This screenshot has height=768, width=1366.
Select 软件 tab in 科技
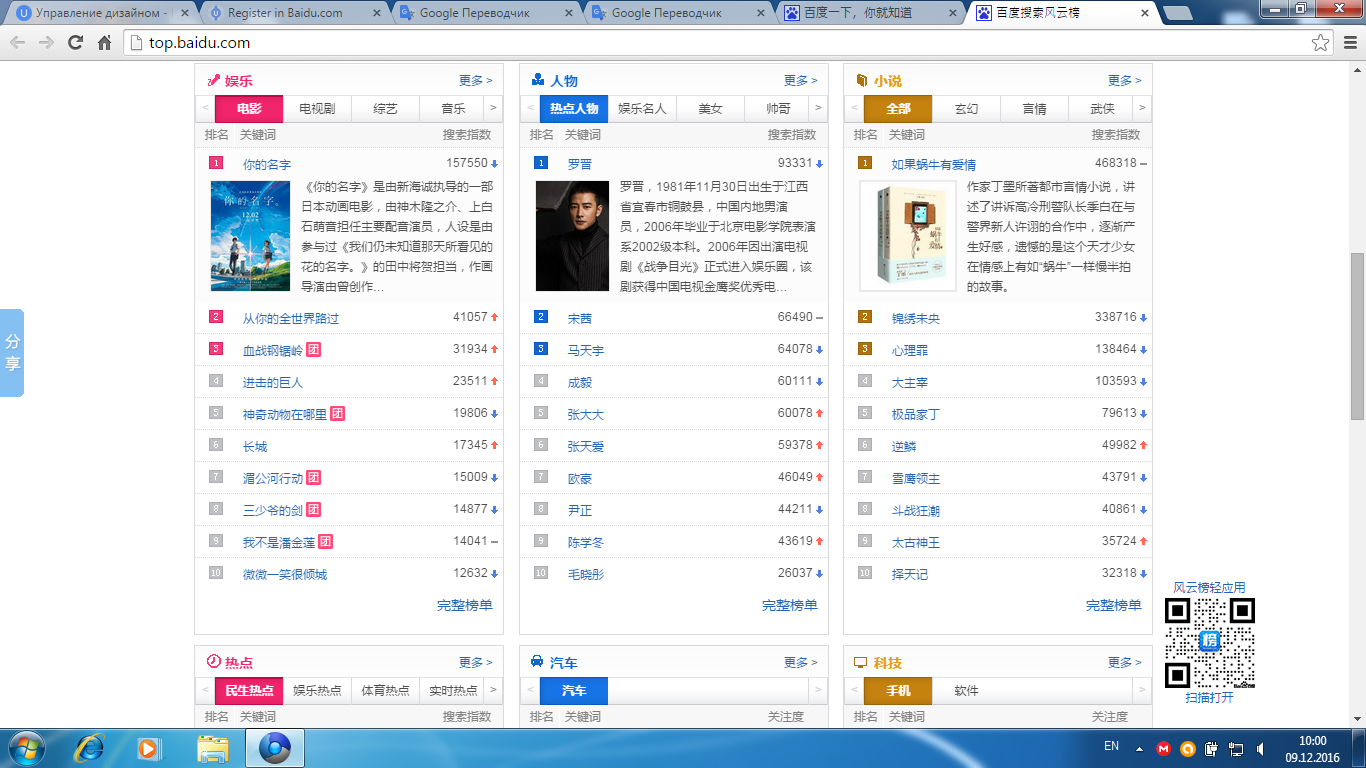966,691
